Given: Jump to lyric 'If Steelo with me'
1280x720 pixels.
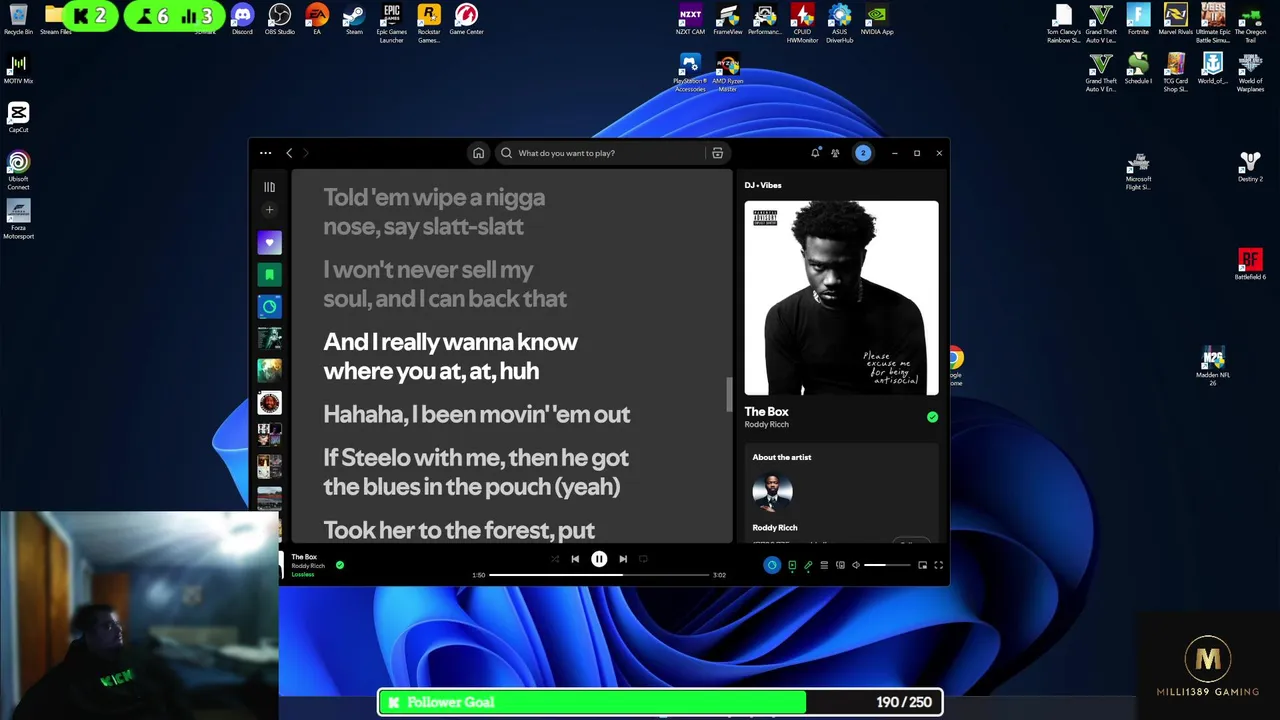Looking at the screenshot, I should click(475, 471).
